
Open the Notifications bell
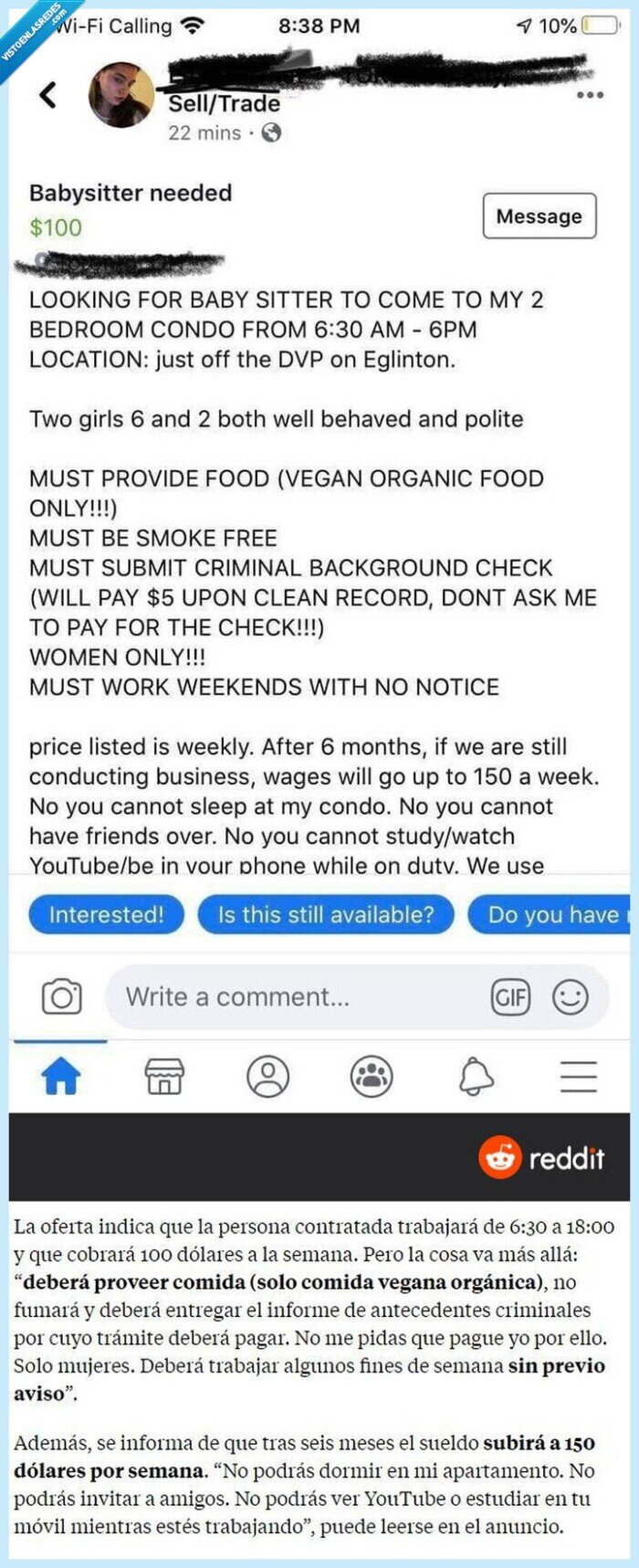coord(476,1077)
